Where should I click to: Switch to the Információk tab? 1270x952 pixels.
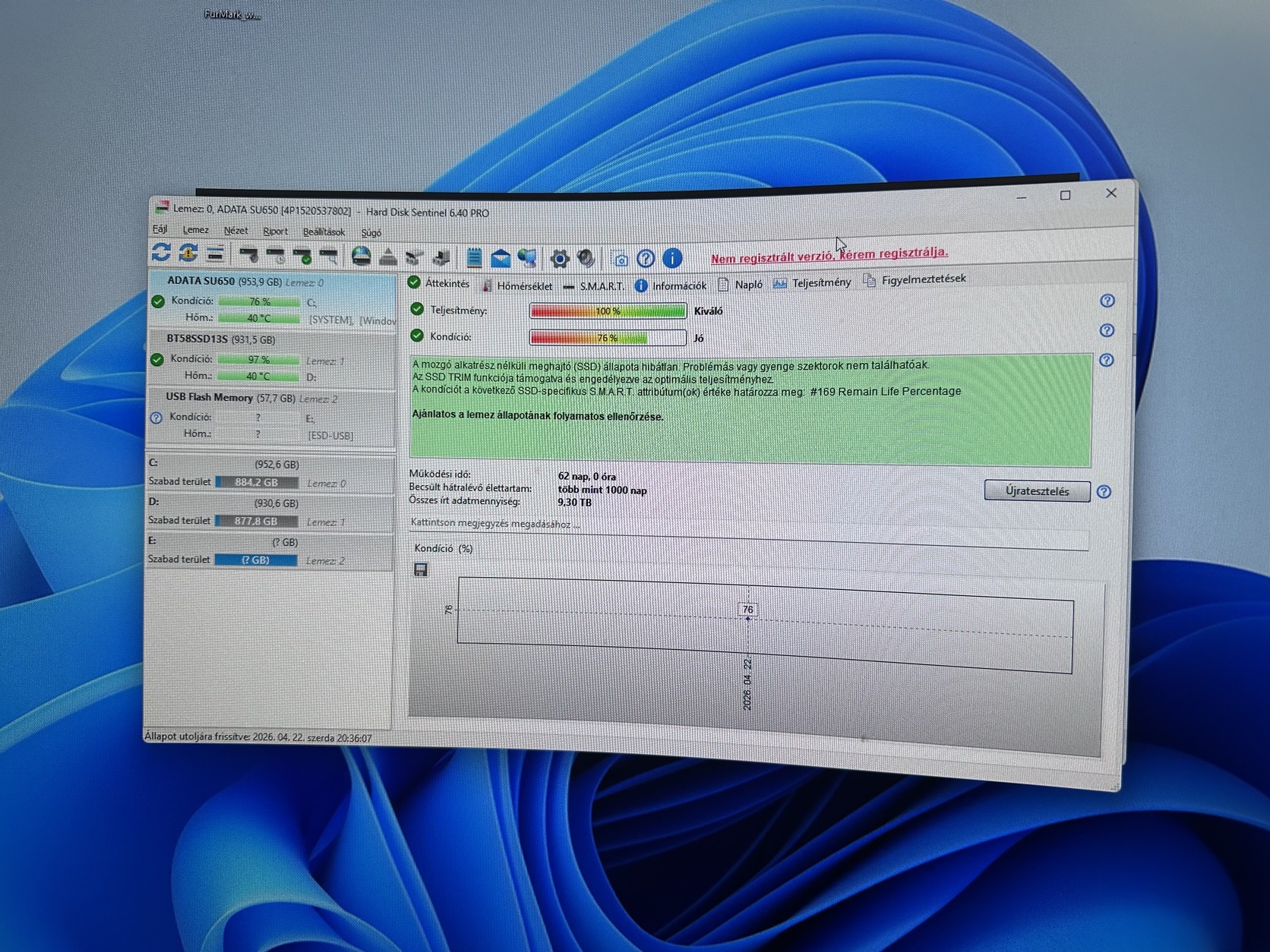click(671, 285)
